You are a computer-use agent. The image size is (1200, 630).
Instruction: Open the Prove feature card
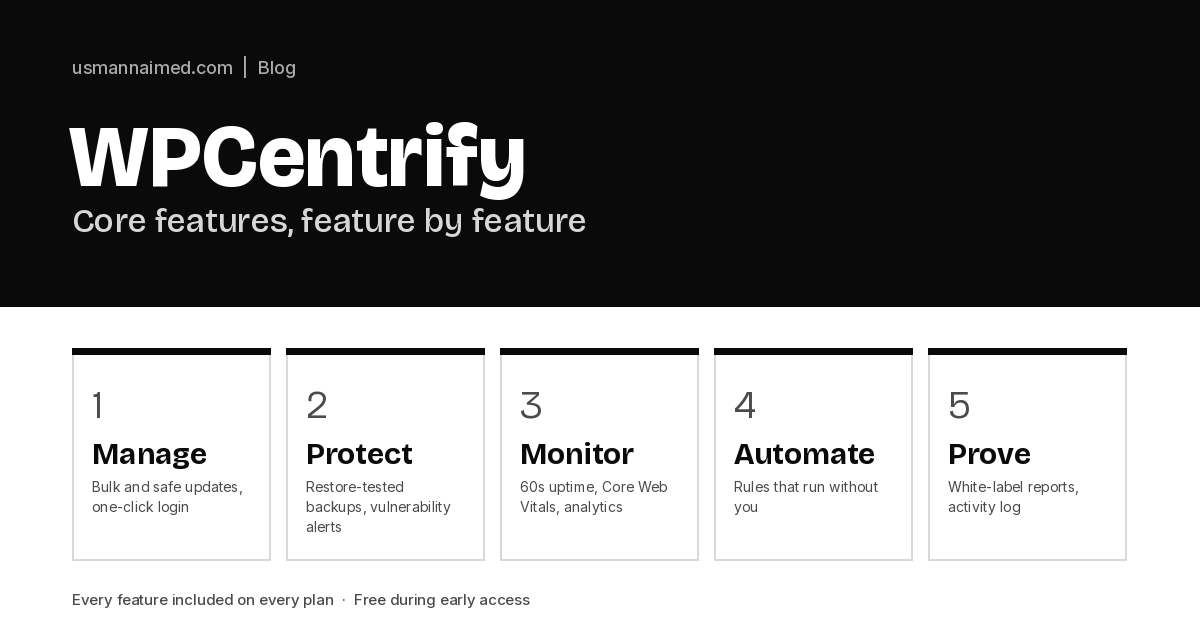click(1027, 454)
